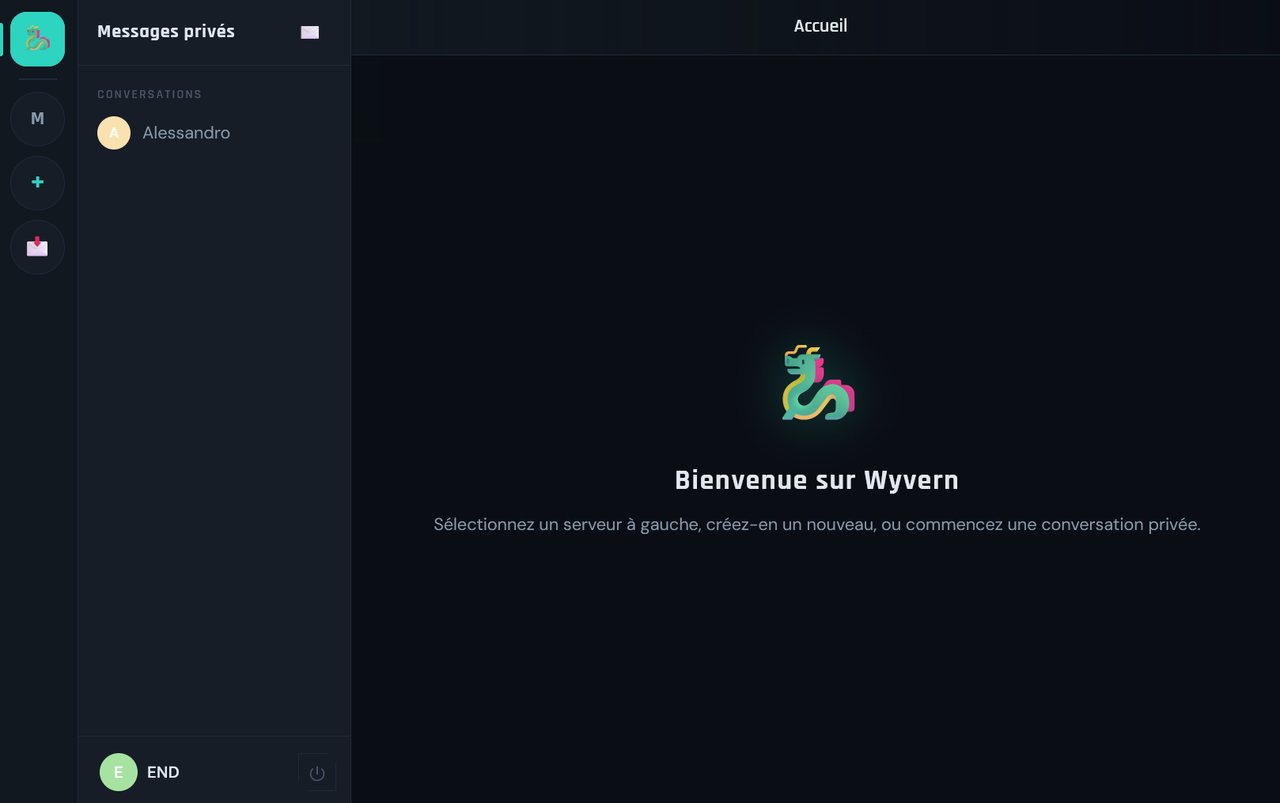
Task: Open the conversation with Alessandro
Action: pyautogui.click(x=214, y=133)
